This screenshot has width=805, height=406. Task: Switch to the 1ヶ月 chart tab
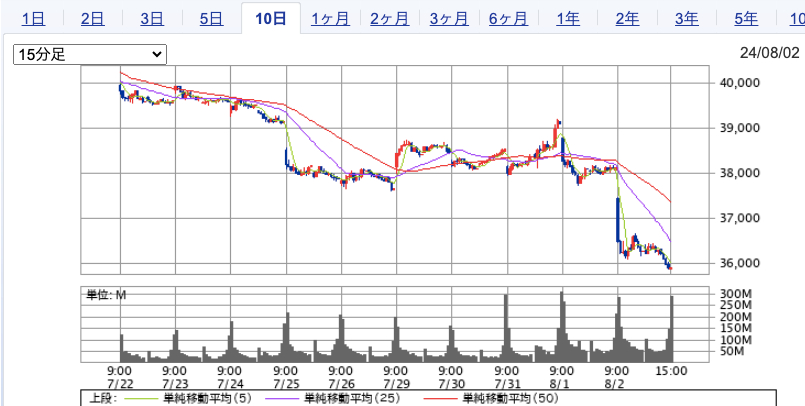click(330, 20)
